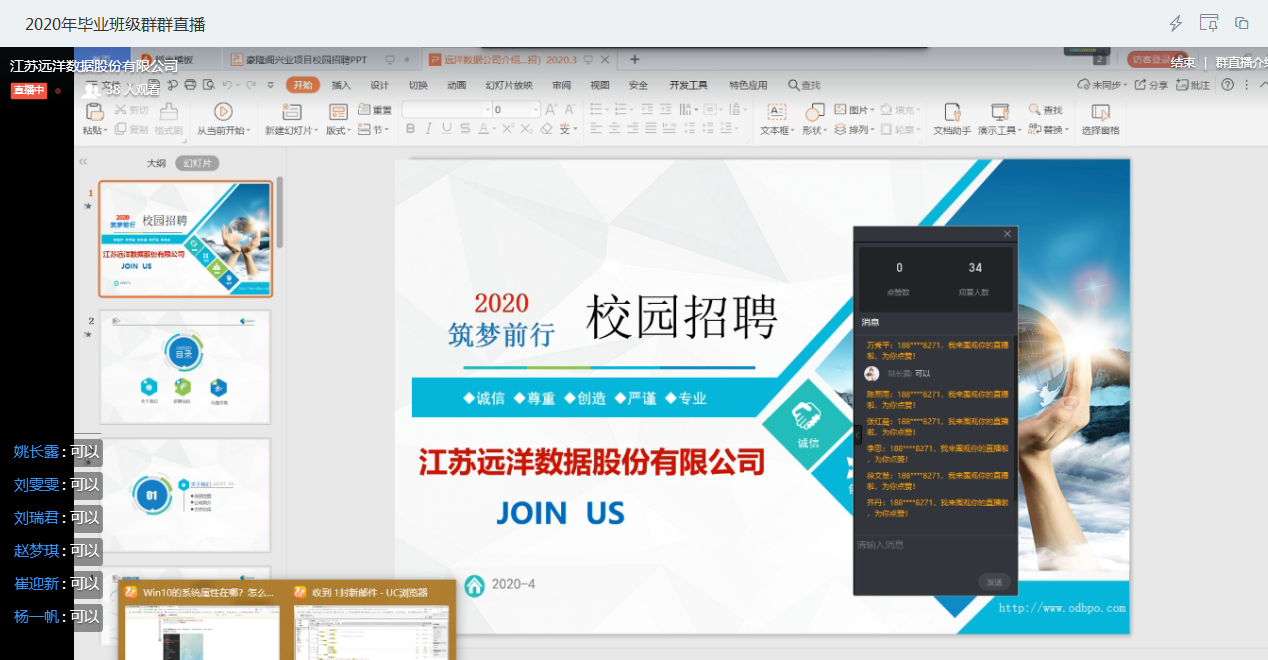Image resolution: width=1268 pixels, height=660 pixels.
Task: Click the Comment (批注) icon
Action: [1183, 85]
